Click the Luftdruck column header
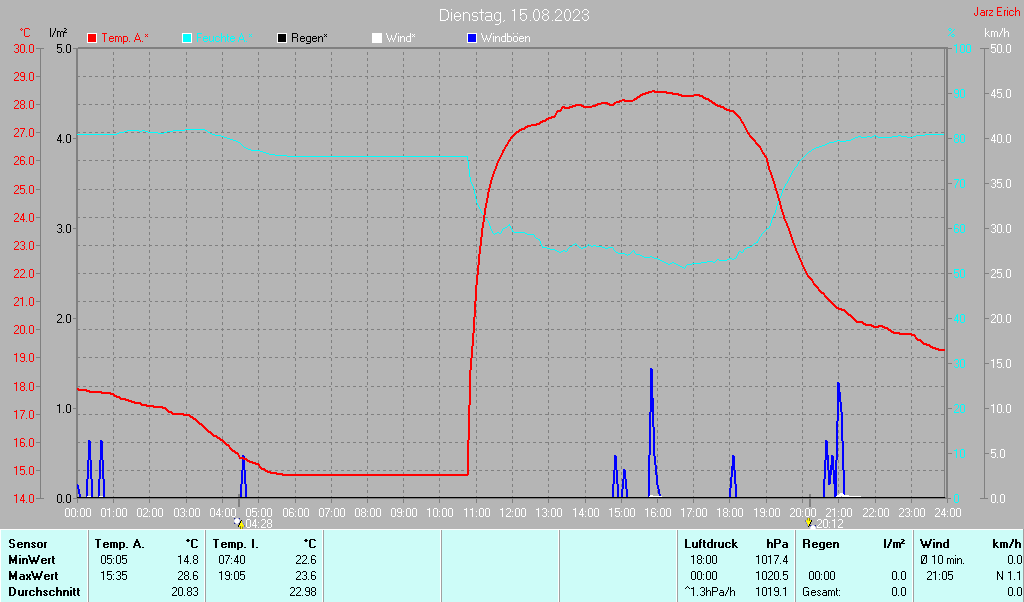The width and height of the screenshot is (1024, 602). coord(711,544)
